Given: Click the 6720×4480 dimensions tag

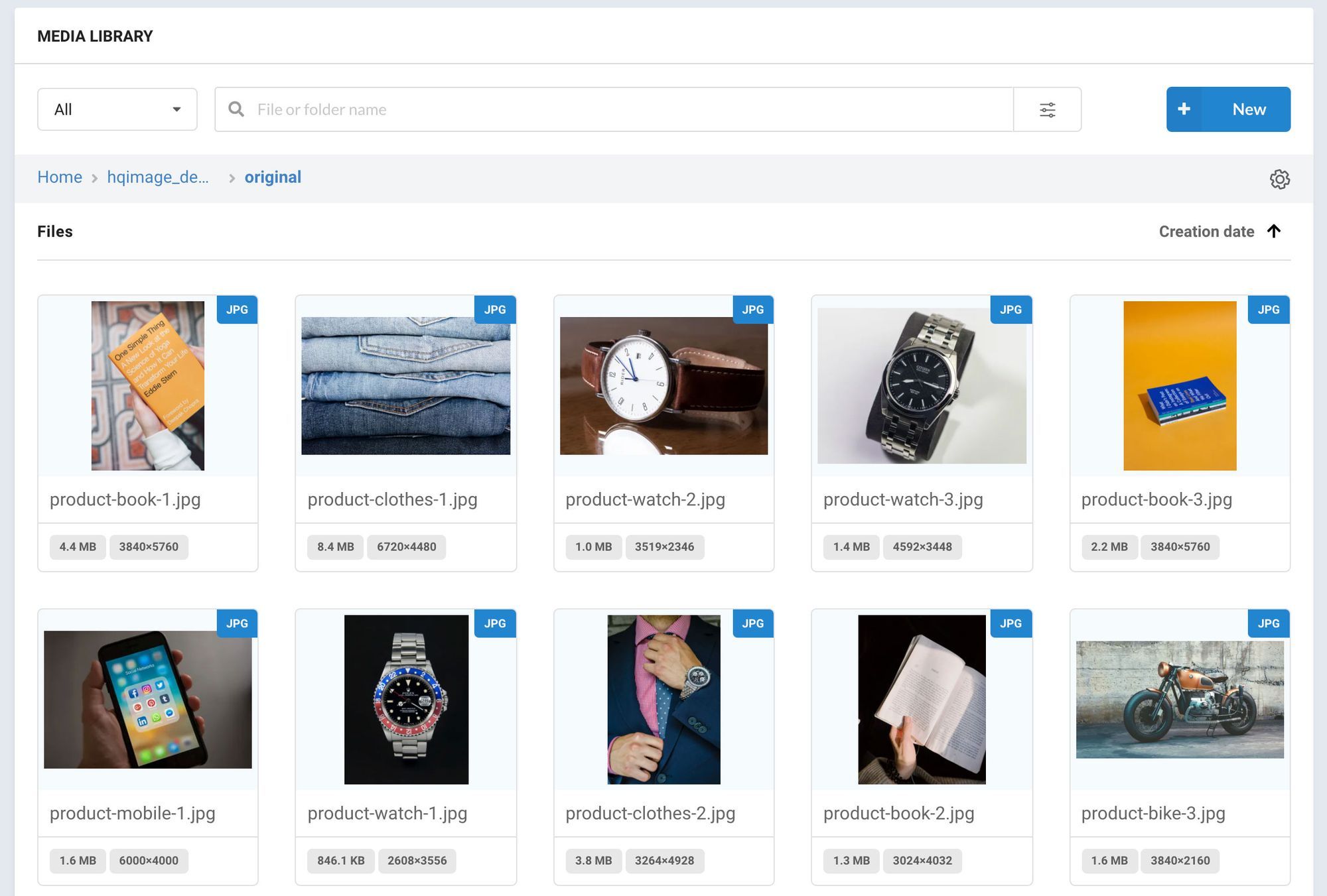Looking at the screenshot, I should (407, 547).
